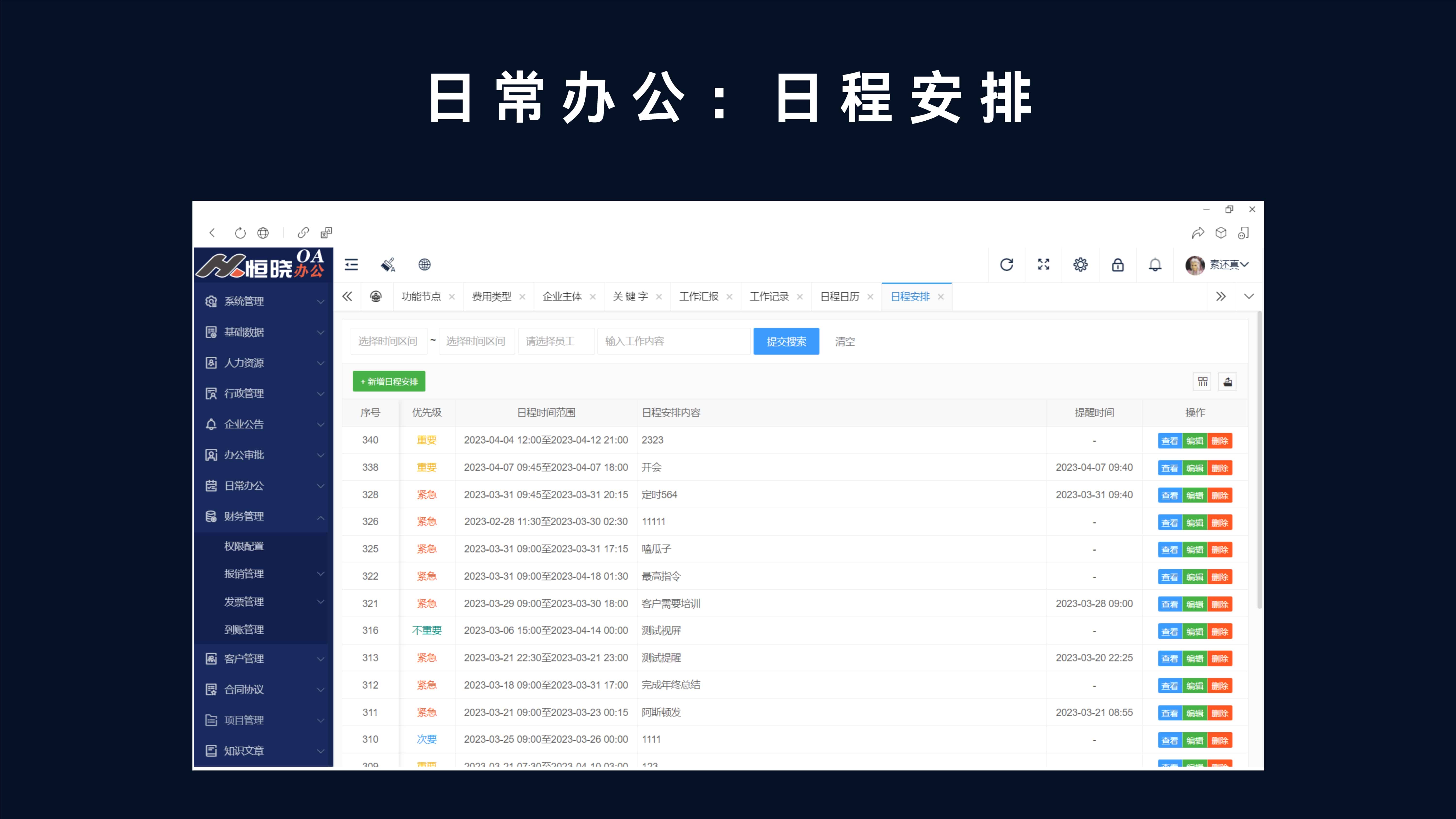Image resolution: width=1456 pixels, height=819 pixels.
Task: Click 查看 for row 340
Action: (1169, 441)
